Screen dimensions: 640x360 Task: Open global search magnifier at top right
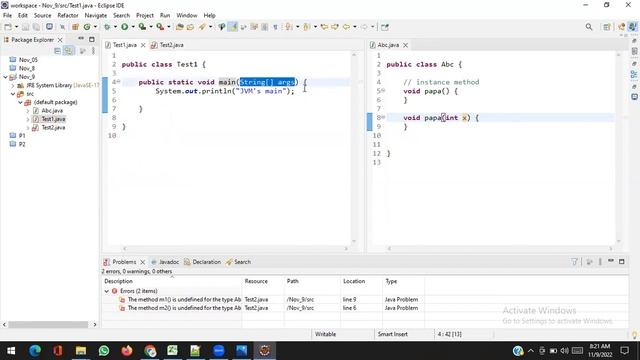[x=589, y=27]
